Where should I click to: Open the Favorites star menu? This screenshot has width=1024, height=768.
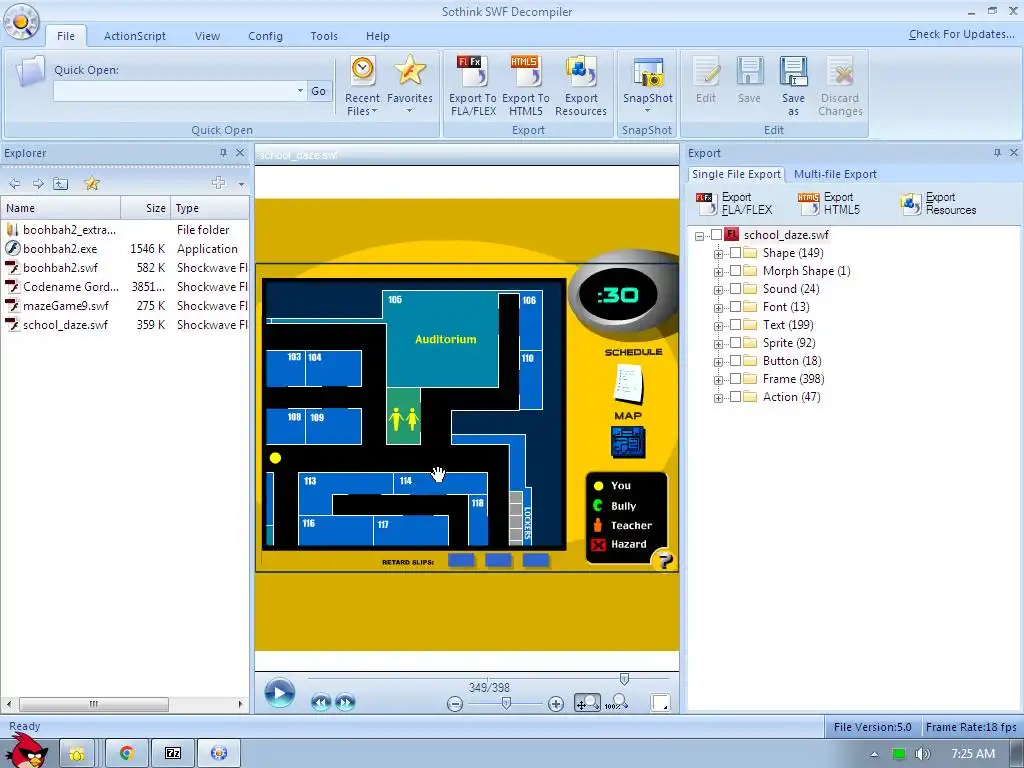tap(409, 85)
